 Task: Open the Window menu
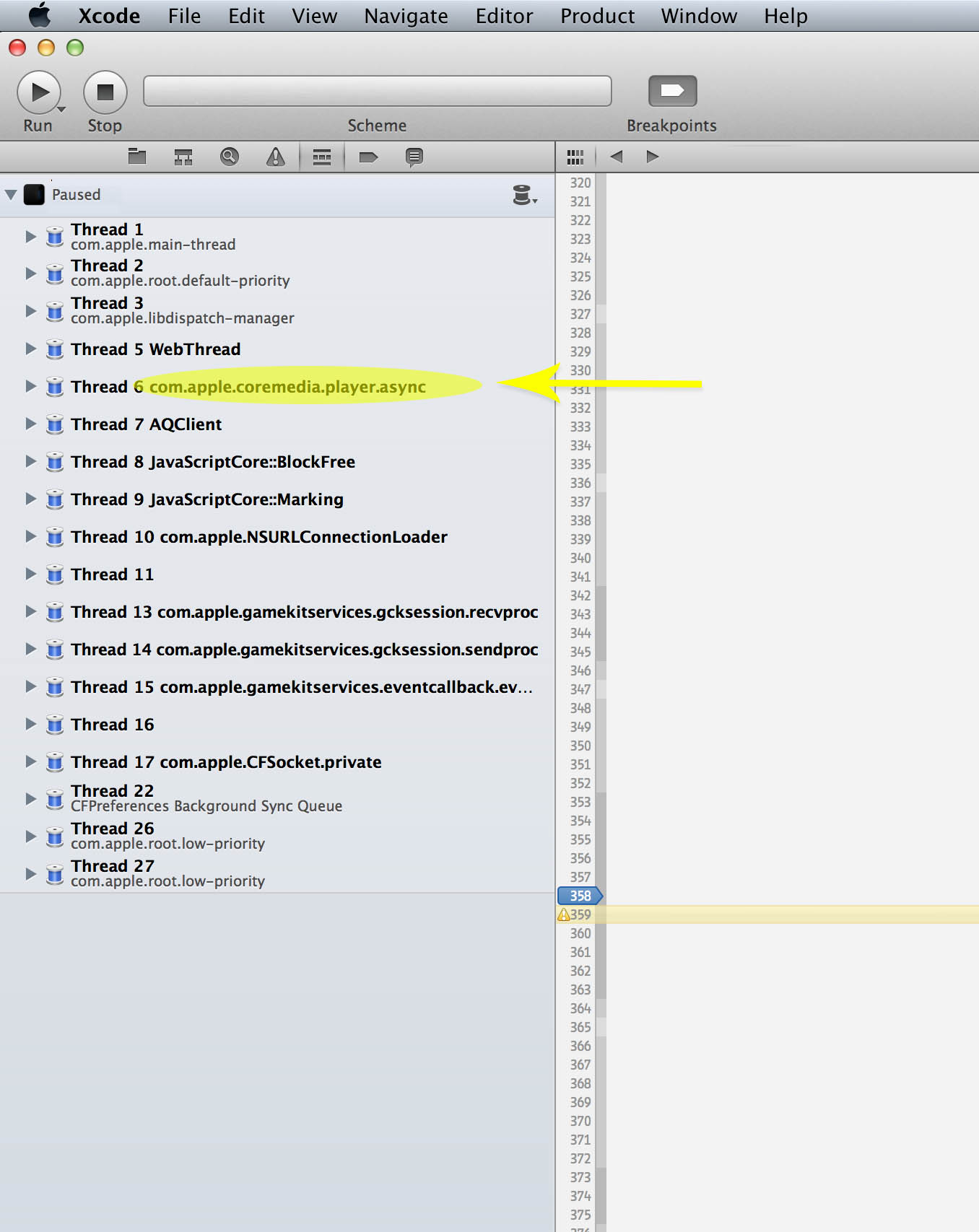pyautogui.click(x=699, y=16)
